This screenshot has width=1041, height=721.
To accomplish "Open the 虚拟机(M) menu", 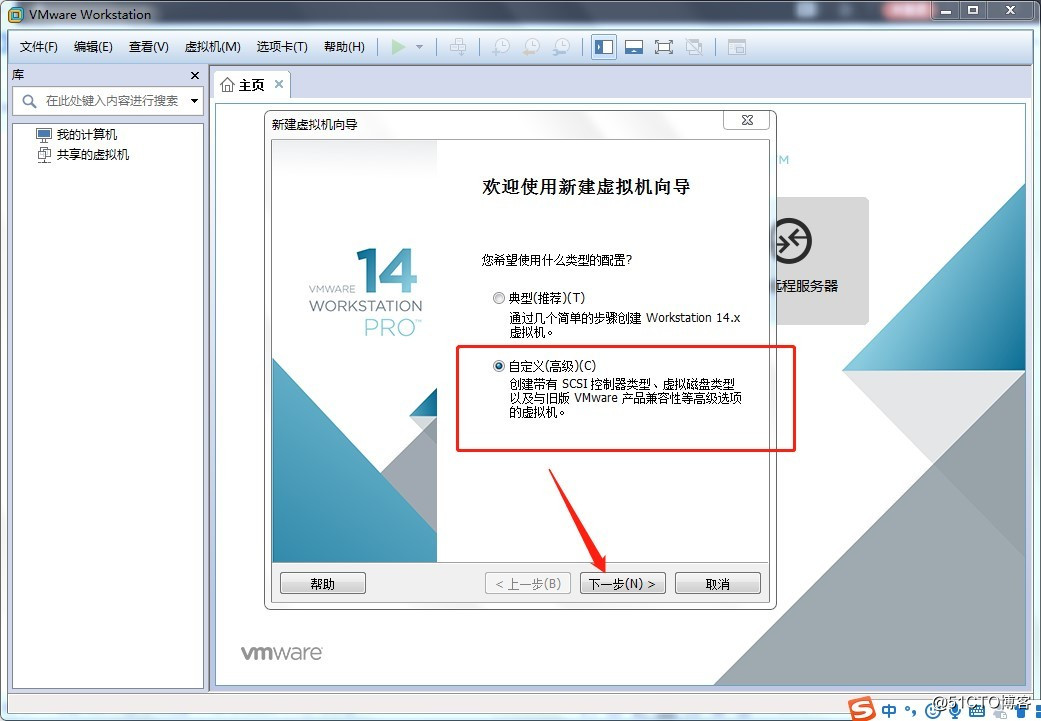I will coord(212,47).
